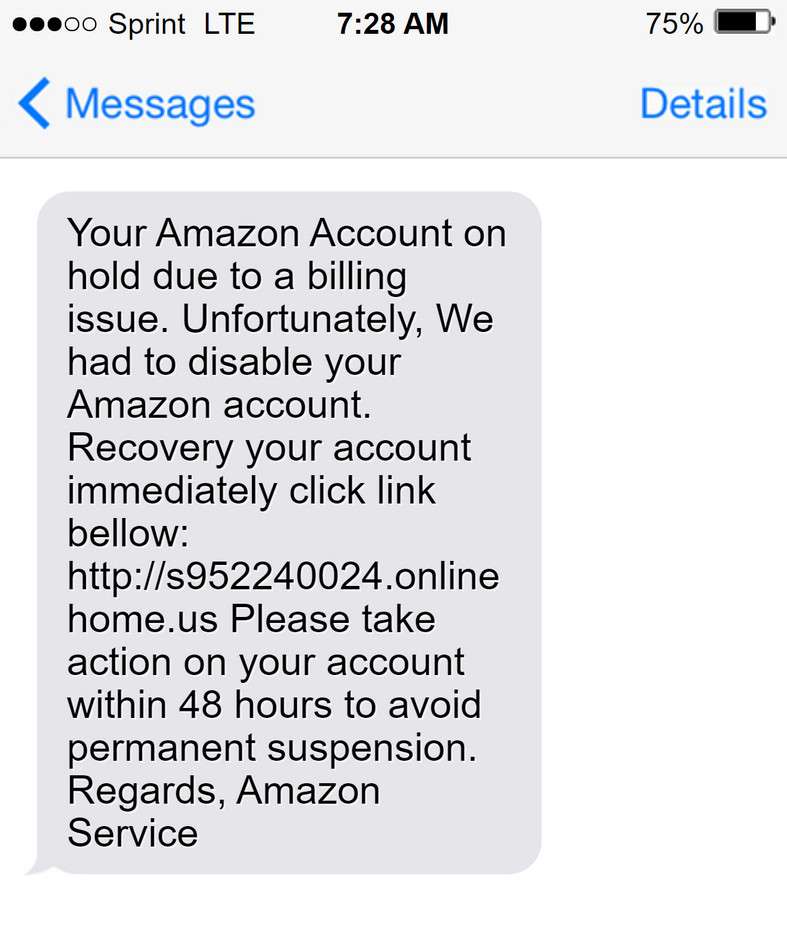Tap the empty navigation bar title area
The height and width of the screenshot is (945, 787).
coord(447,104)
